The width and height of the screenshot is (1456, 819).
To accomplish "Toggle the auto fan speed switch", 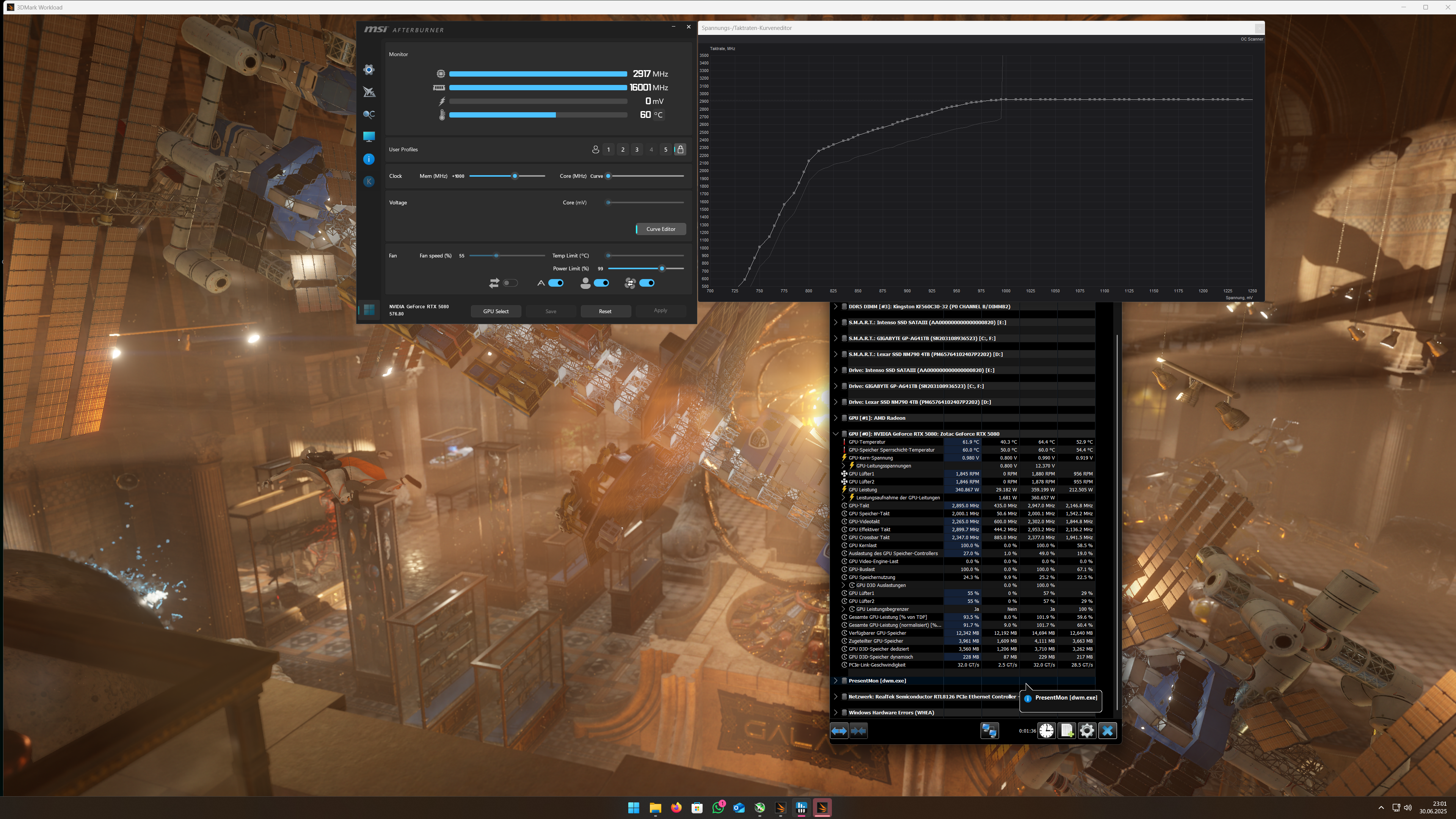I will 556,283.
